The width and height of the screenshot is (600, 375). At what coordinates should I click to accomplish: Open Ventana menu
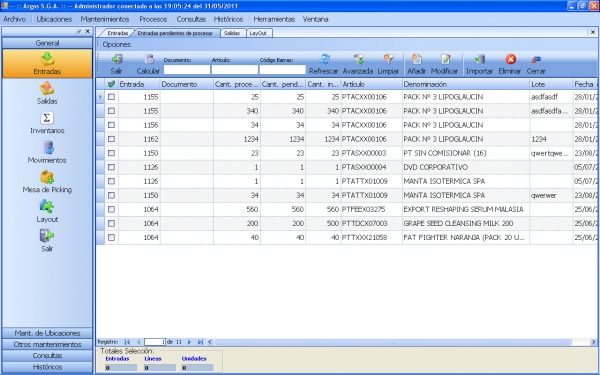point(315,19)
